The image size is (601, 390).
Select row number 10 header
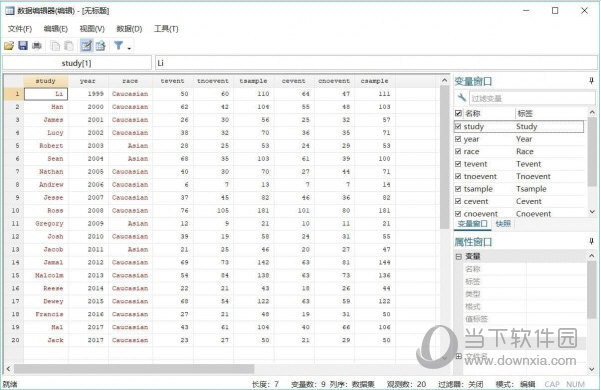[14, 210]
